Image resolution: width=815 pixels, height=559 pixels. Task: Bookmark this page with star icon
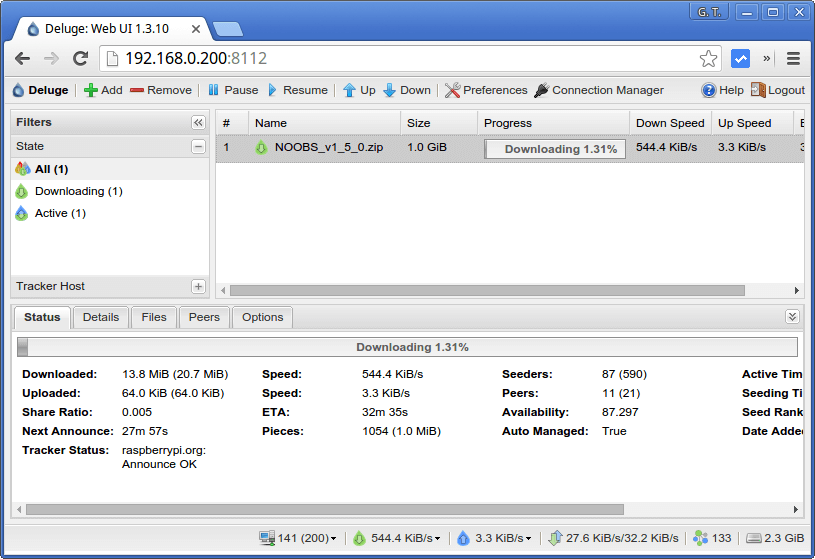pyautogui.click(x=708, y=58)
